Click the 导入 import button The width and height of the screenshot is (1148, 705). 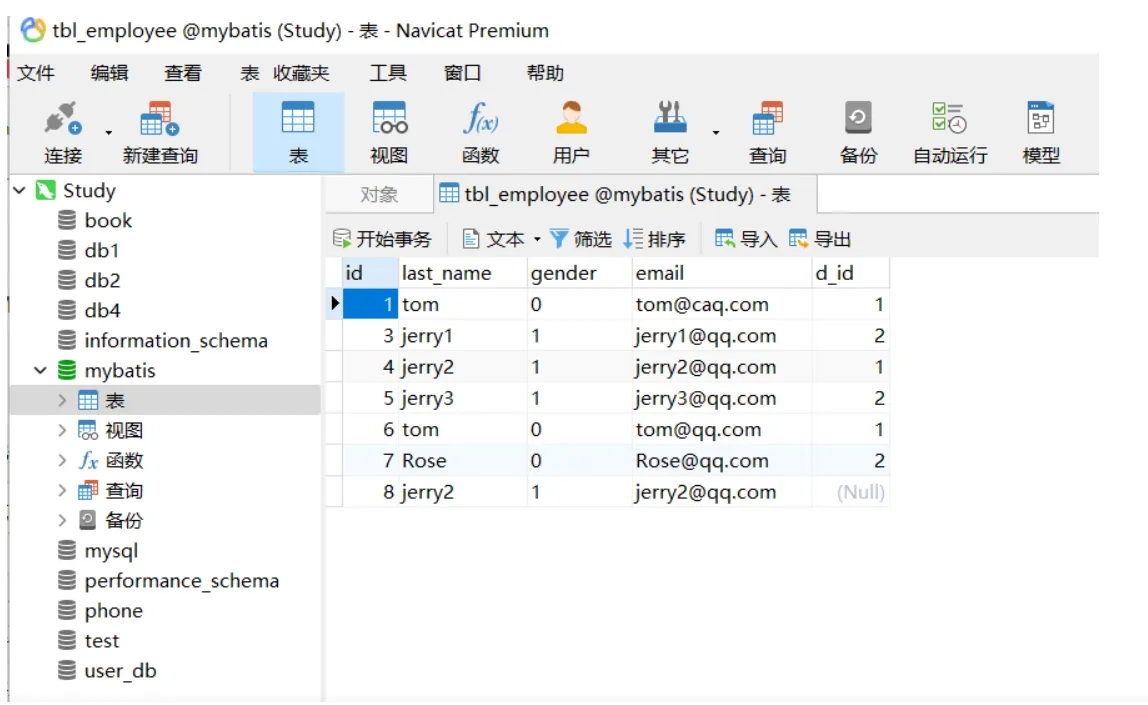tap(746, 239)
